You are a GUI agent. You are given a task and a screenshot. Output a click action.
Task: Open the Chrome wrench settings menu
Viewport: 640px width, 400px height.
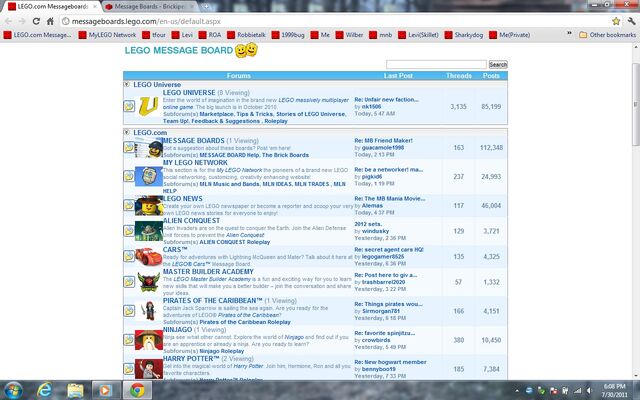[x=631, y=21]
